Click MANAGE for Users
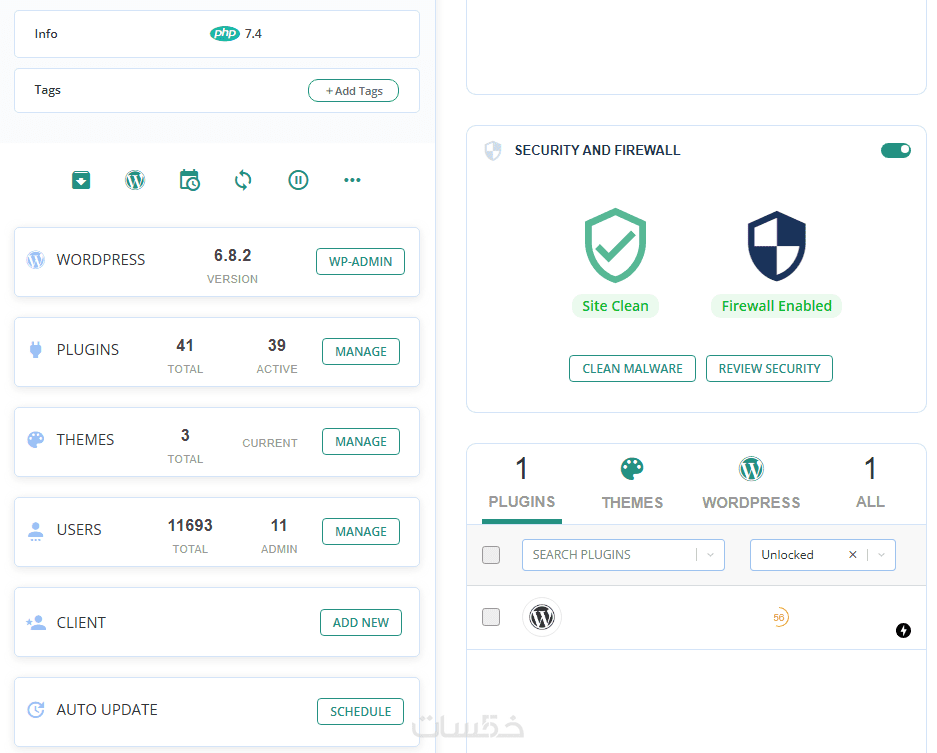 tap(361, 532)
